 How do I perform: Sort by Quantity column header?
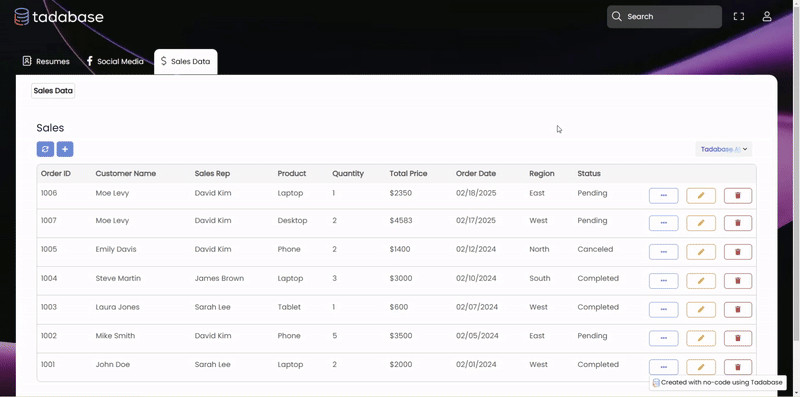(348, 173)
